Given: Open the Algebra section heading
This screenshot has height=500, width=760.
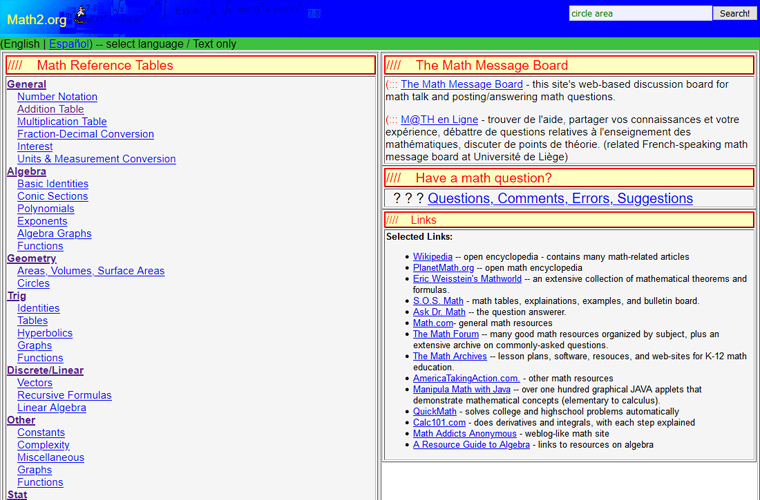Looking at the screenshot, I should [x=27, y=172].
